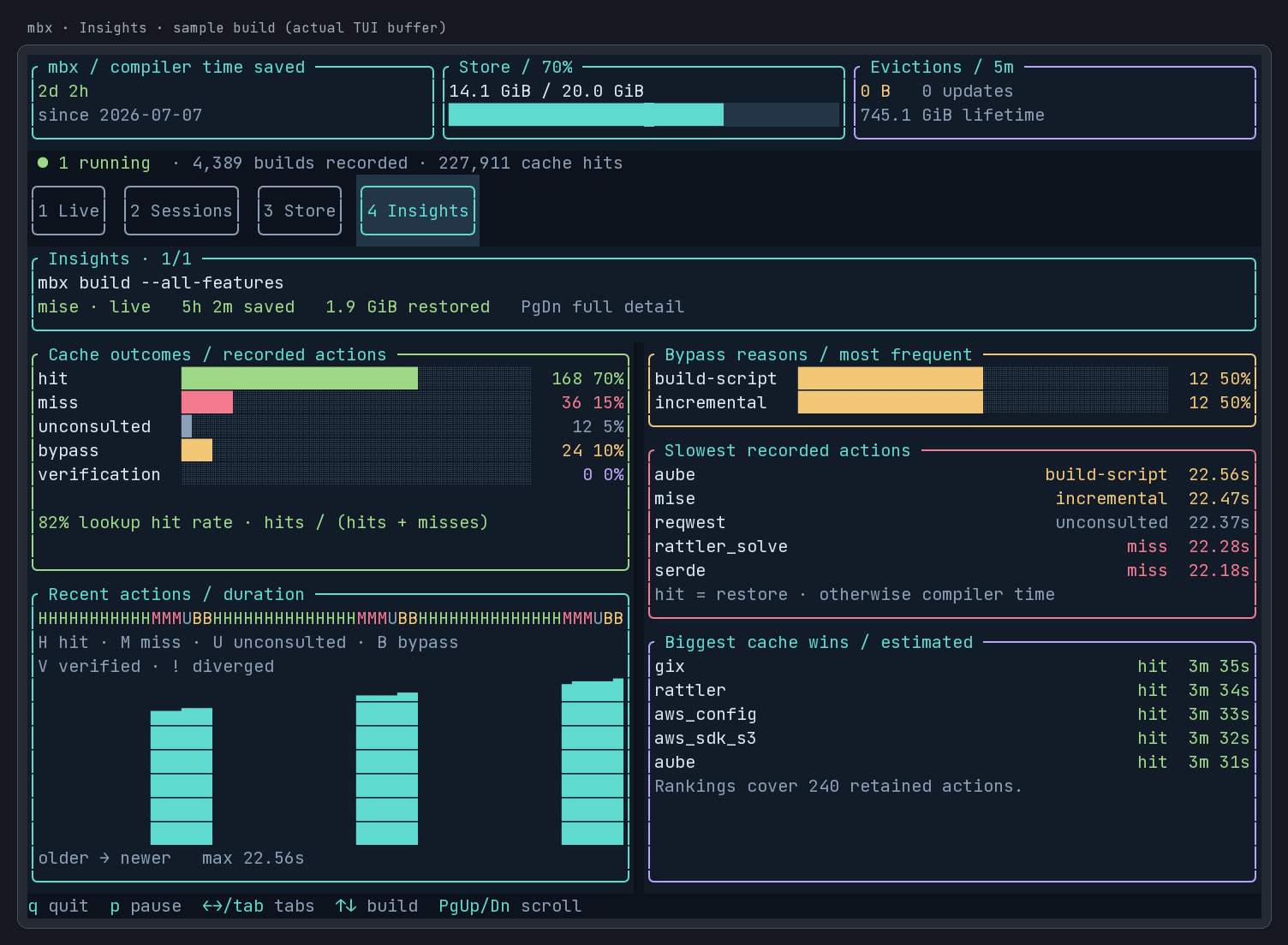
Task: Select the "aws_sdk_s3" cache win row
Action: pyautogui.click(x=952, y=738)
